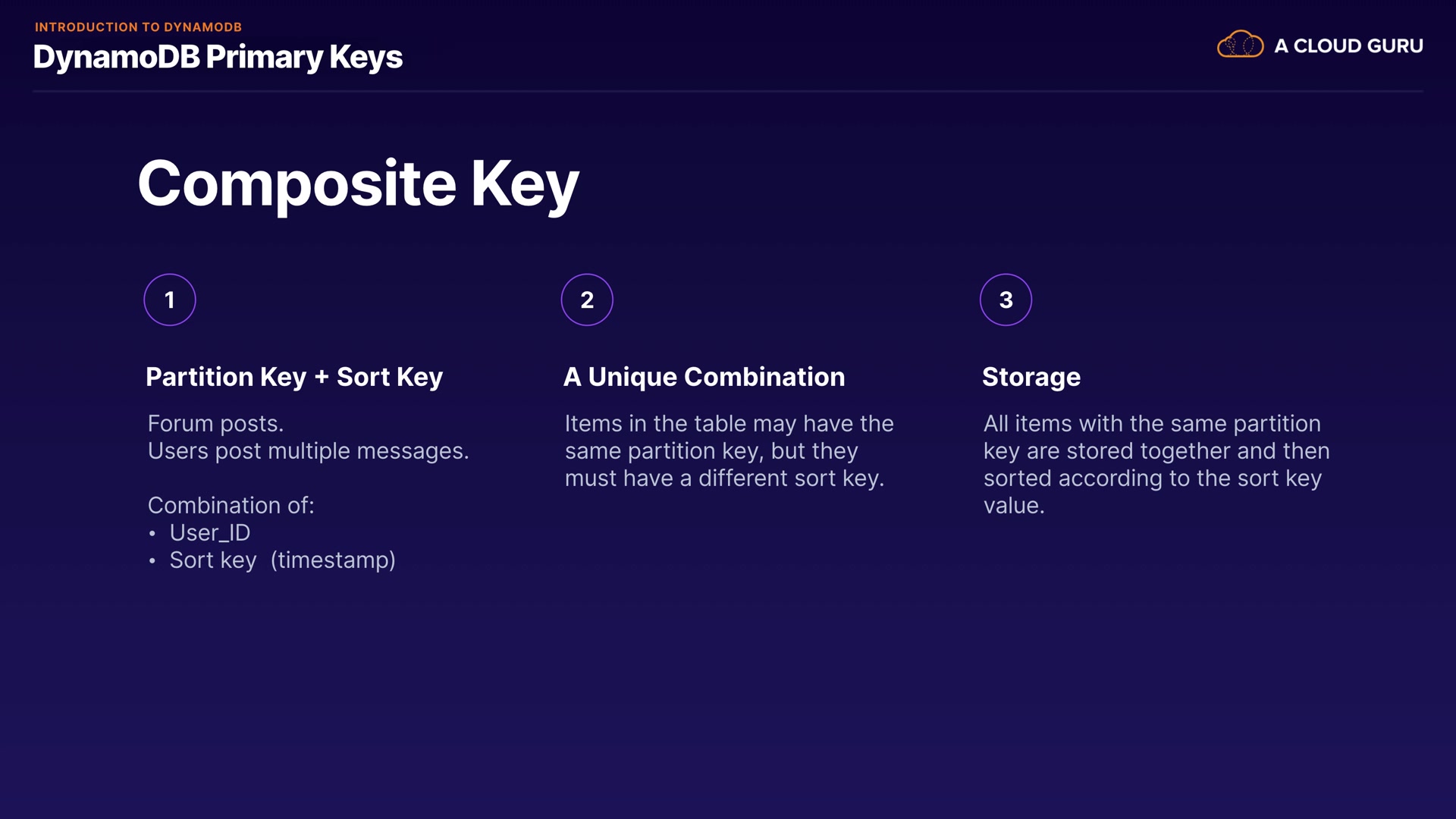Click the 'A Unique Combination' heading
The height and width of the screenshot is (819, 1456).
[x=704, y=377]
